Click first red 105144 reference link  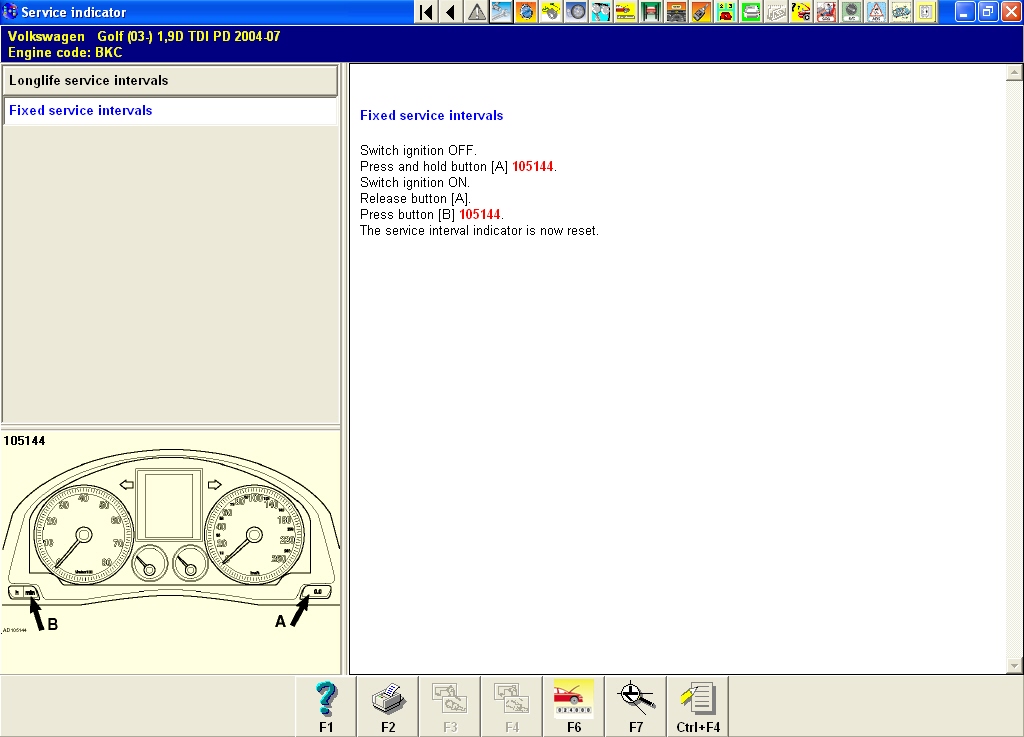[x=532, y=166]
